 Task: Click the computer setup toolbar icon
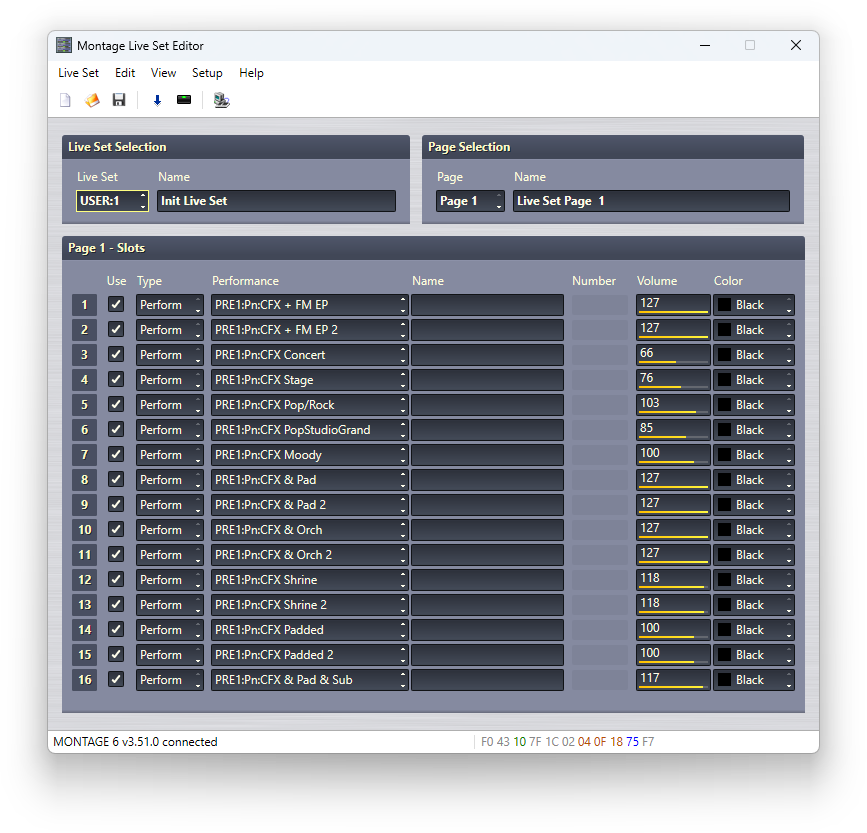pyautogui.click(x=221, y=100)
